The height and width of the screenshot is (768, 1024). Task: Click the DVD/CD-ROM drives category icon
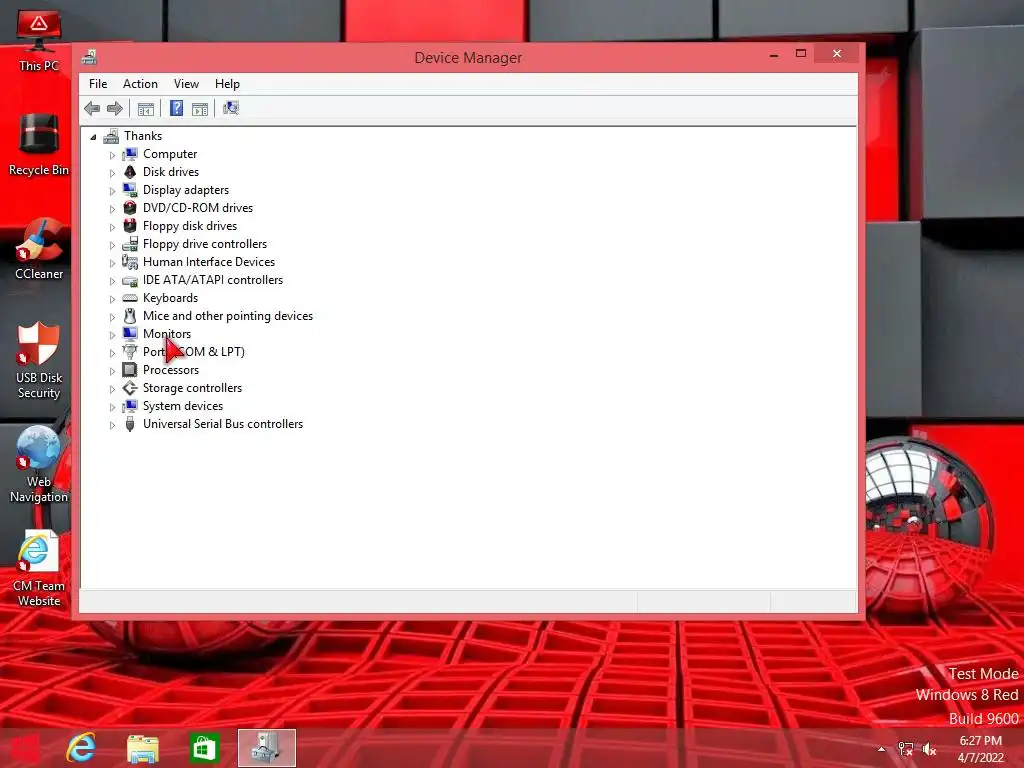pyautogui.click(x=130, y=208)
